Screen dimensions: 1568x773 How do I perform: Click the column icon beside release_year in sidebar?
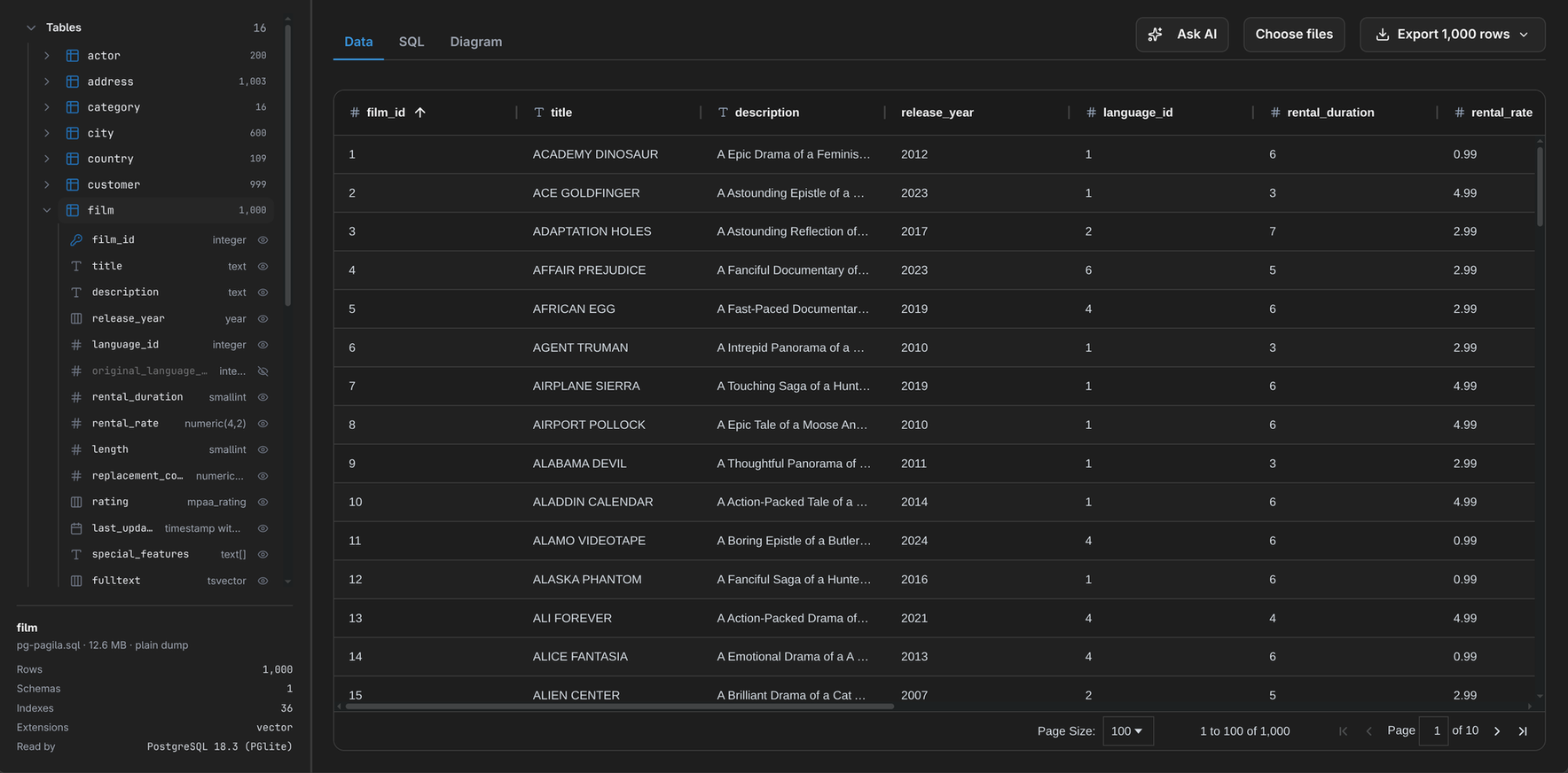tap(76, 318)
